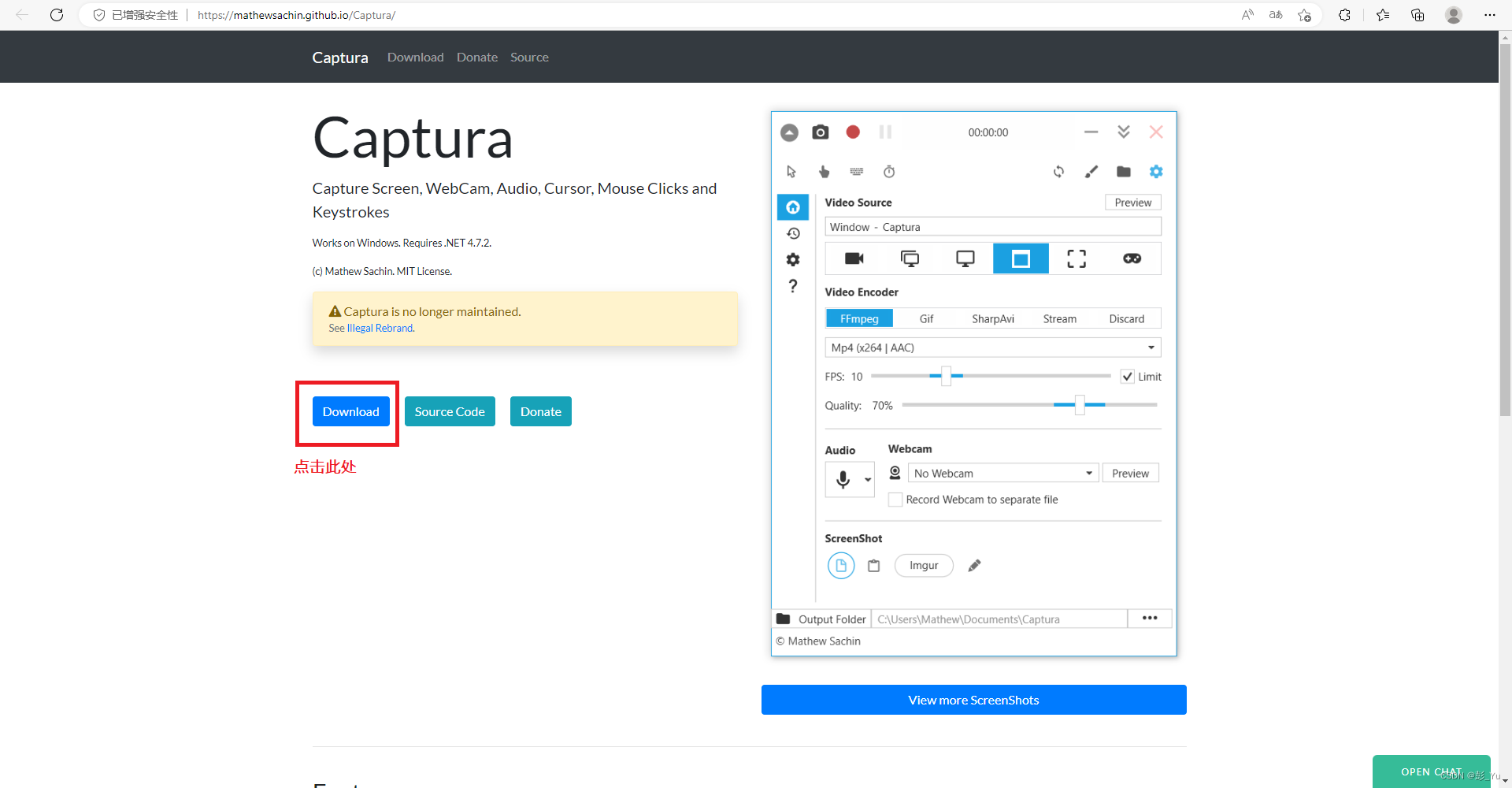Select the SharpAvi encoder tab
1512x788 pixels.
pos(993,318)
